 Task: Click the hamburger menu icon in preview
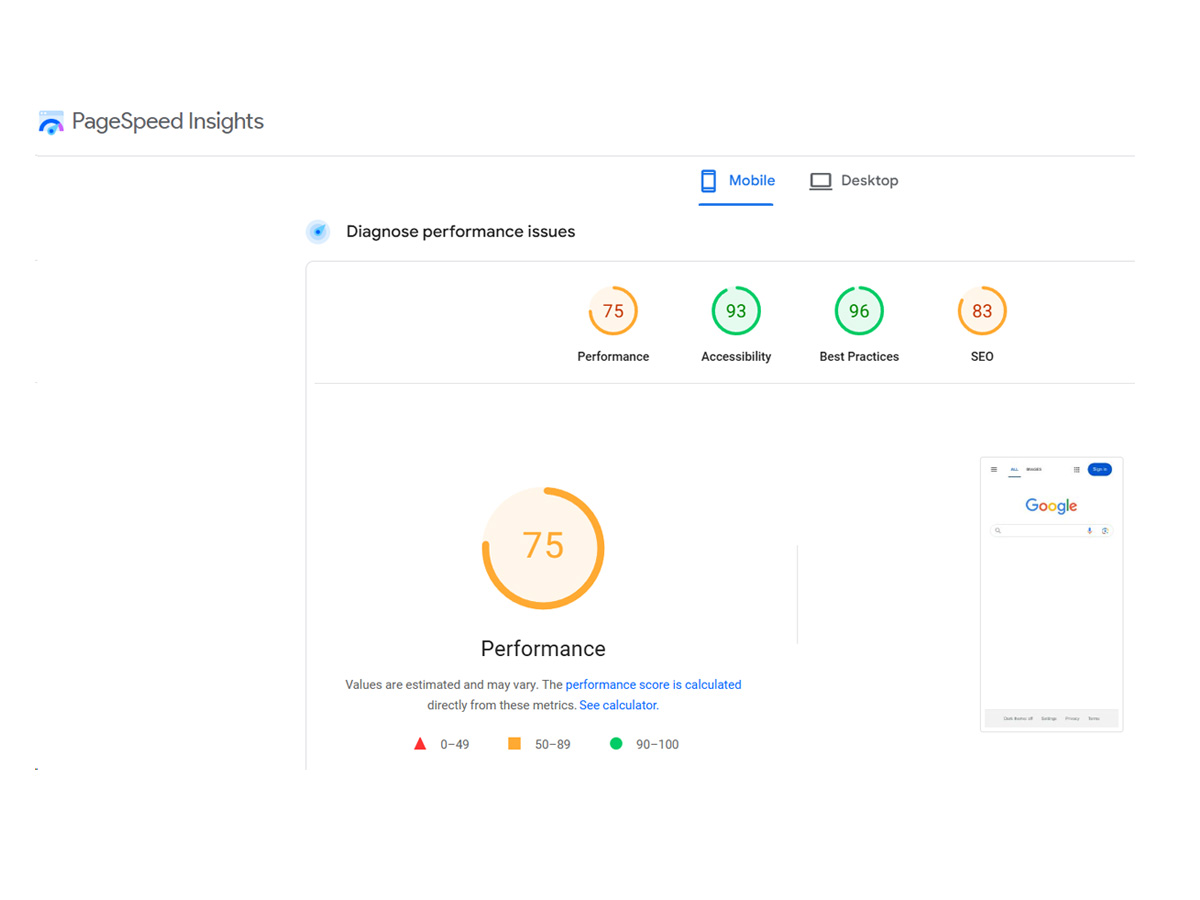(994, 469)
